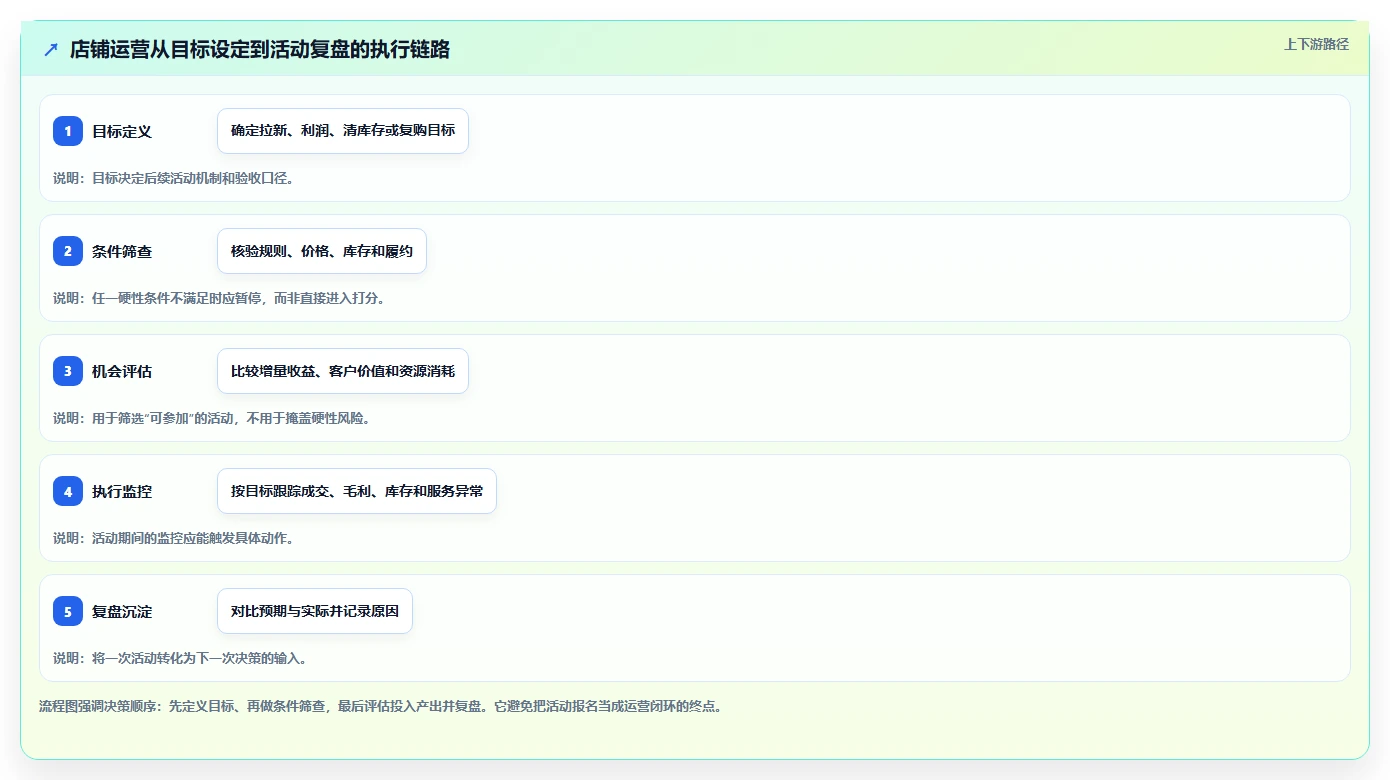Click the 比较增量收益、客户价值和资源消耗 chip

pyautogui.click(x=343, y=371)
